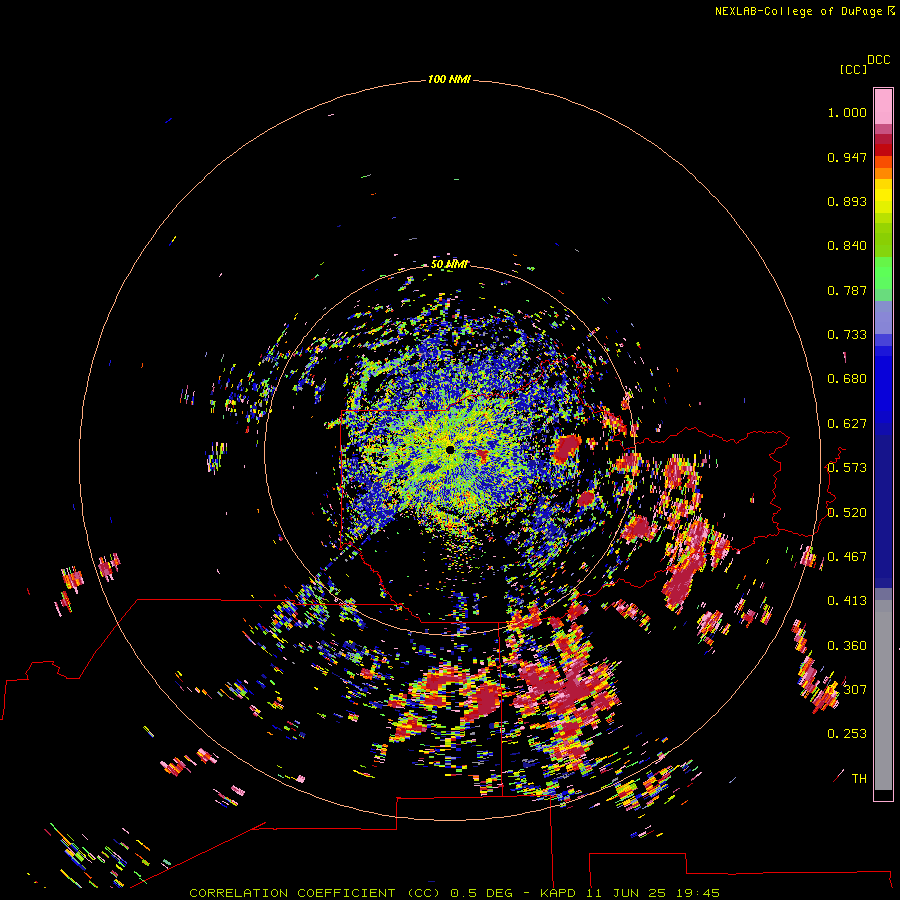The height and width of the screenshot is (900, 900).
Task: Select the large gray color bar segment
Action: (x=883, y=695)
